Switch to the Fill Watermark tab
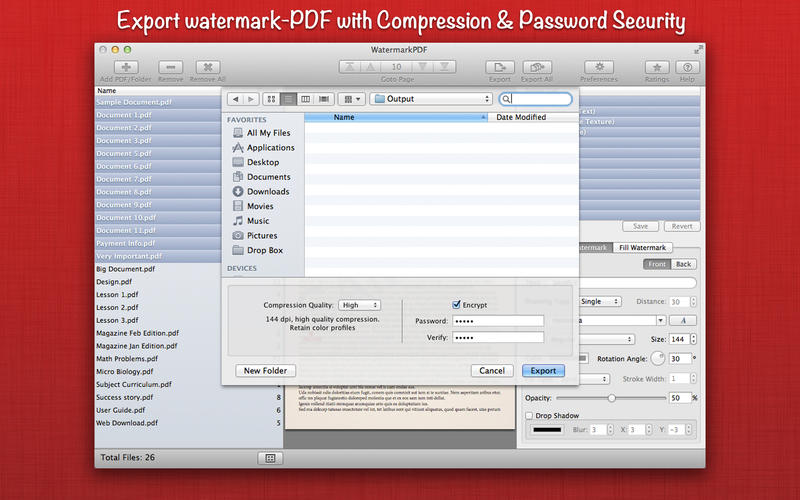Image resolution: width=800 pixels, height=500 pixels. coord(642,247)
